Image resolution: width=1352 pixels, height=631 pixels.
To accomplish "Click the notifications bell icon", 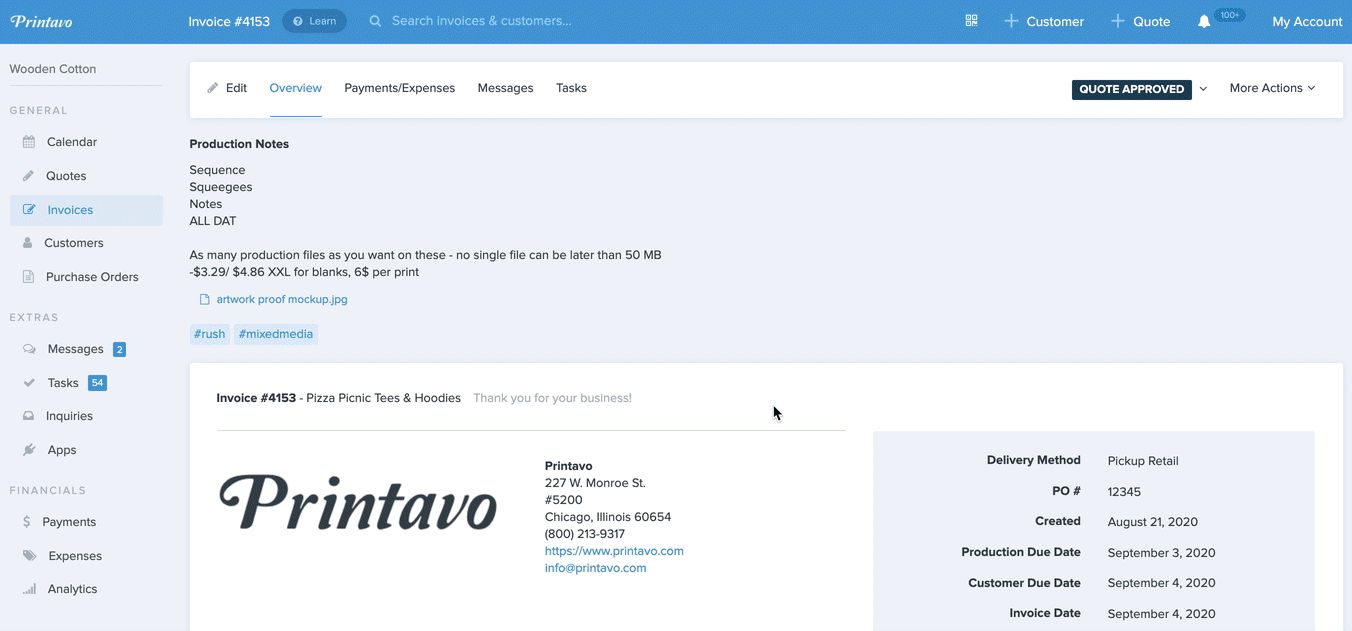I will pyautogui.click(x=1204, y=21).
